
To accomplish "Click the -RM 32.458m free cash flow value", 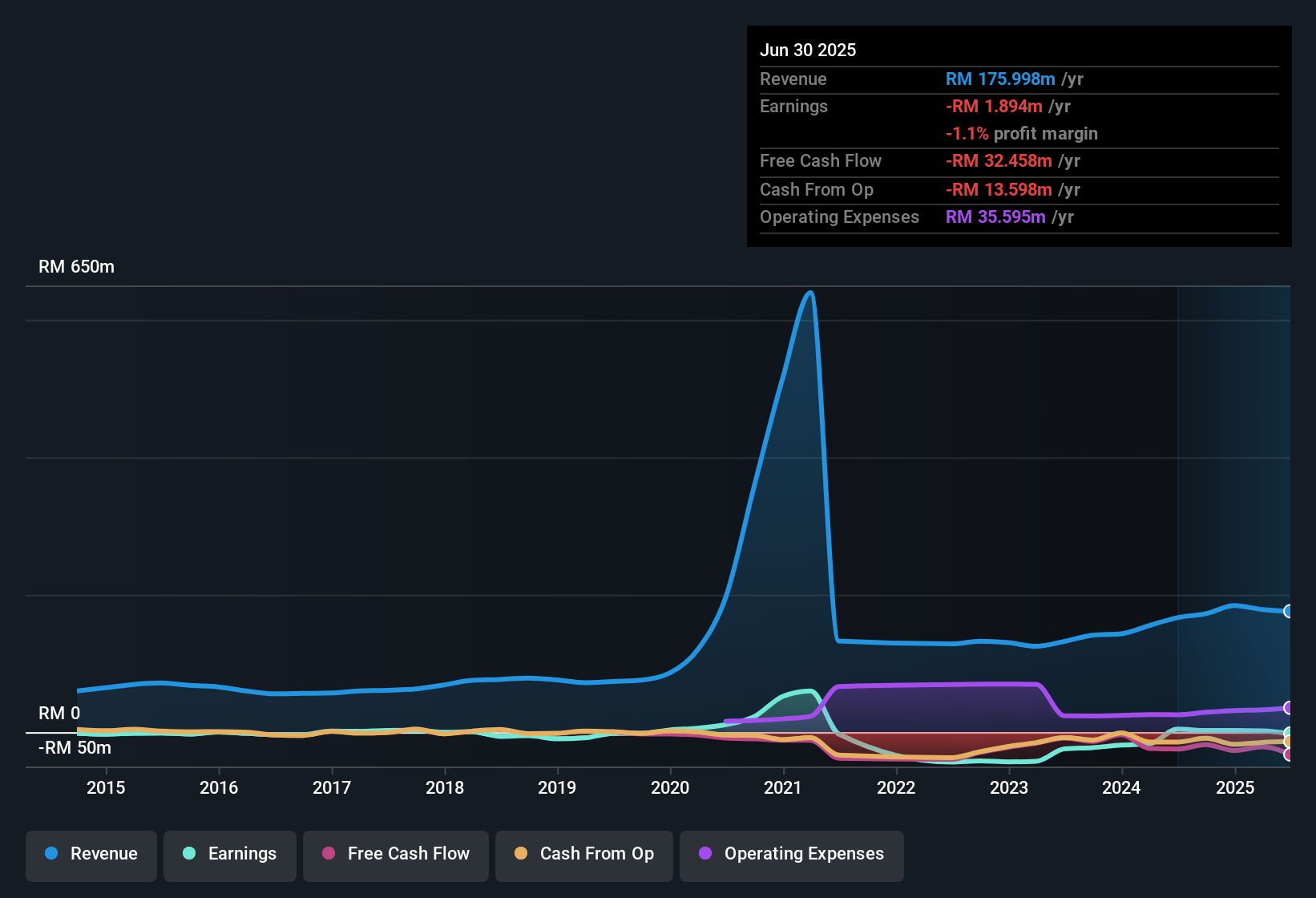I will (x=999, y=160).
